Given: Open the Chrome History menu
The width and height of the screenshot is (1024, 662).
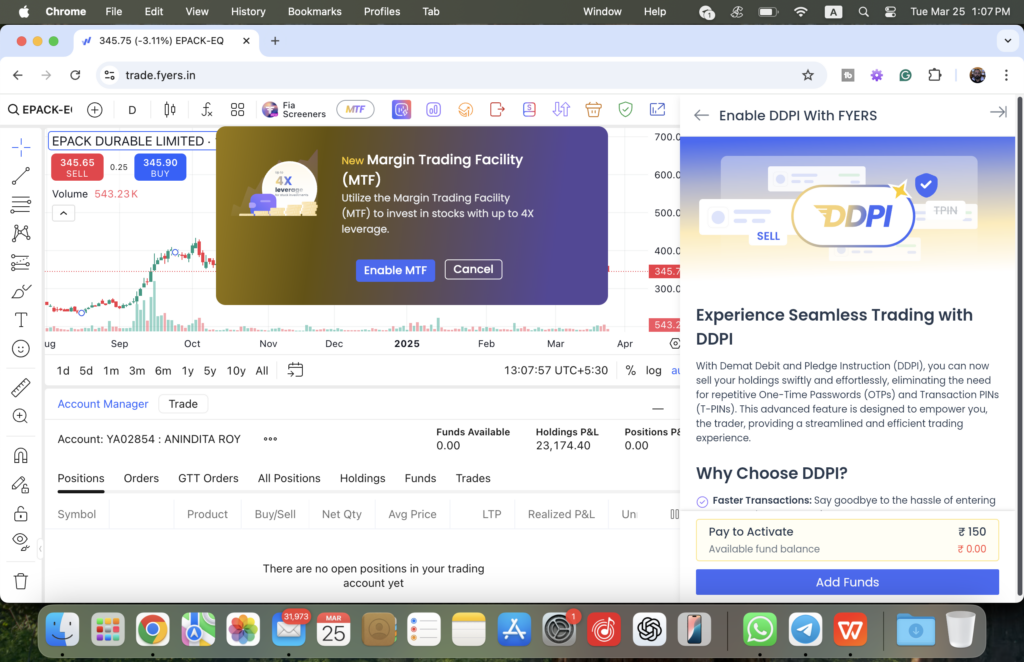Looking at the screenshot, I should click(x=248, y=12).
